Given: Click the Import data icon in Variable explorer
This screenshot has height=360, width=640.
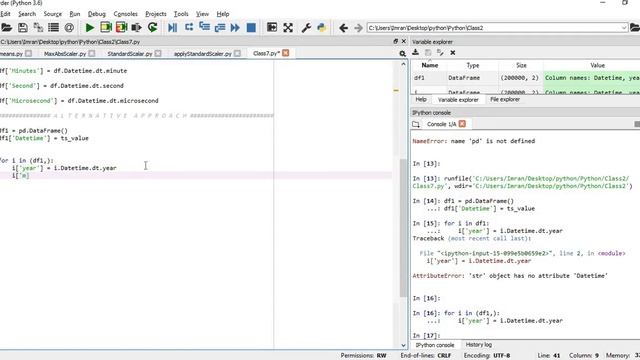Looking at the screenshot, I should [416, 52].
